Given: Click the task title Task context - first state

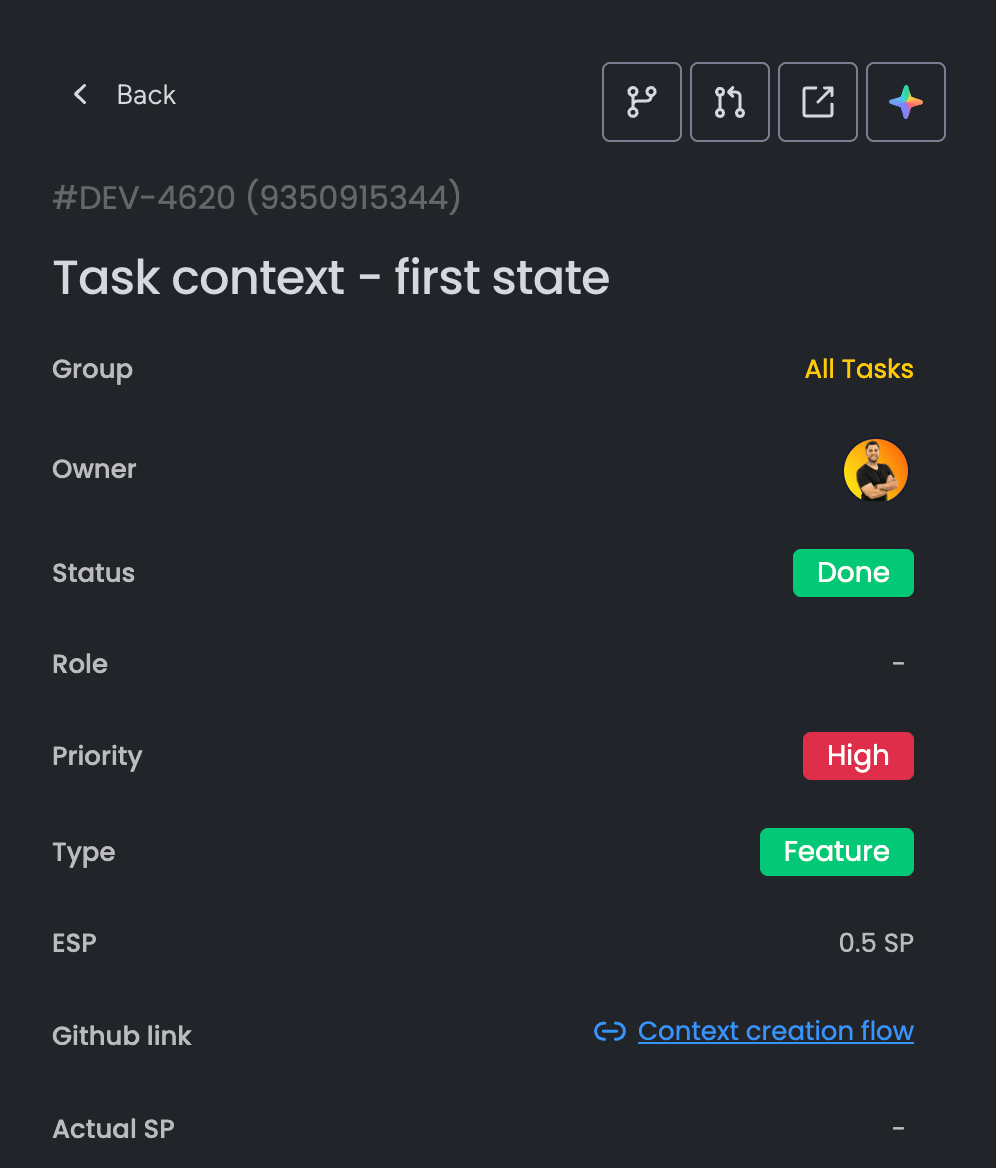Looking at the screenshot, I should coord(332,277).
